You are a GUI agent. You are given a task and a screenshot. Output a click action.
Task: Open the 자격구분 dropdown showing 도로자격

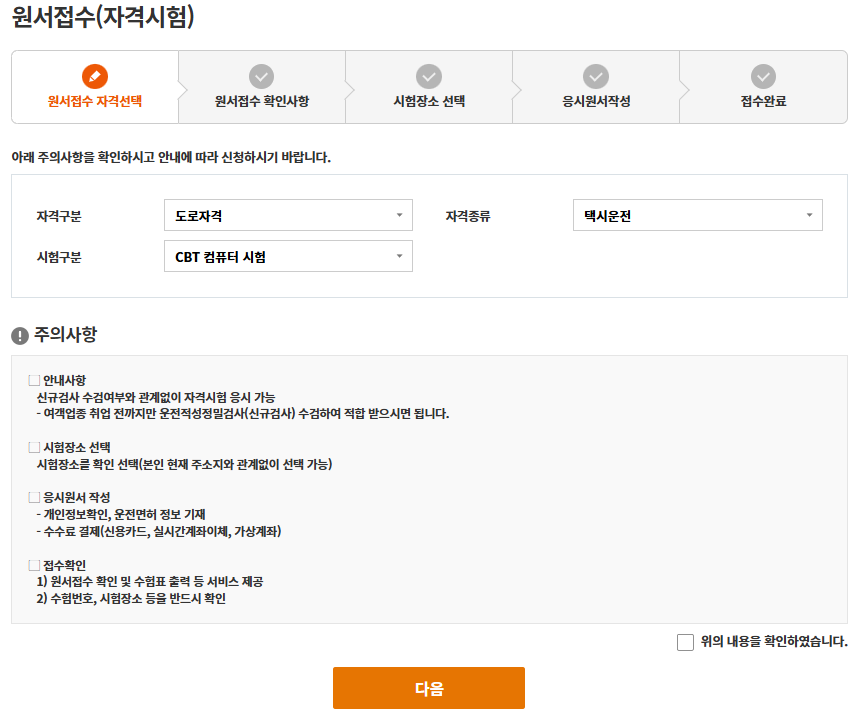click(288, 215)
